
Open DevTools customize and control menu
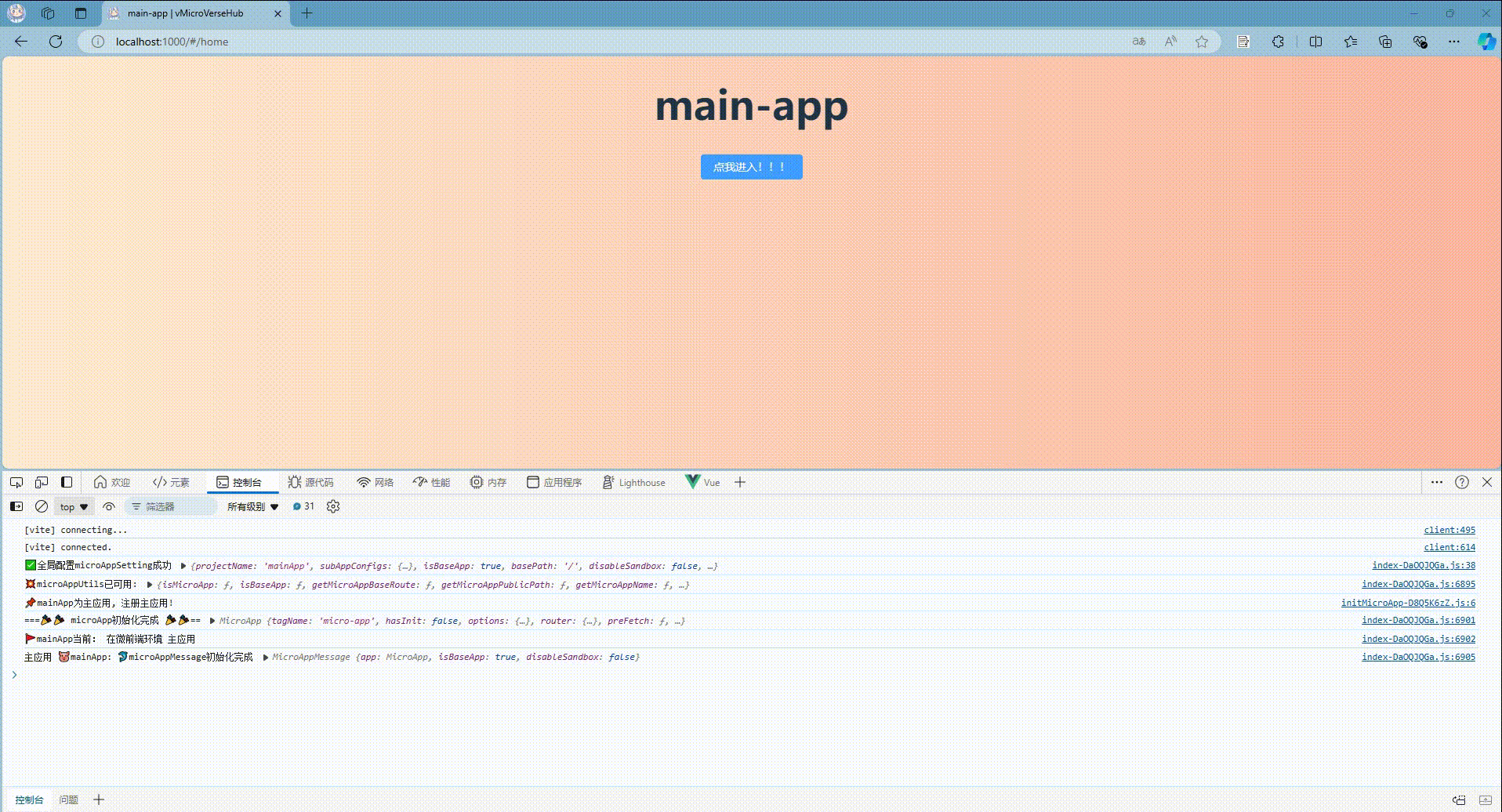(1436, 482)
